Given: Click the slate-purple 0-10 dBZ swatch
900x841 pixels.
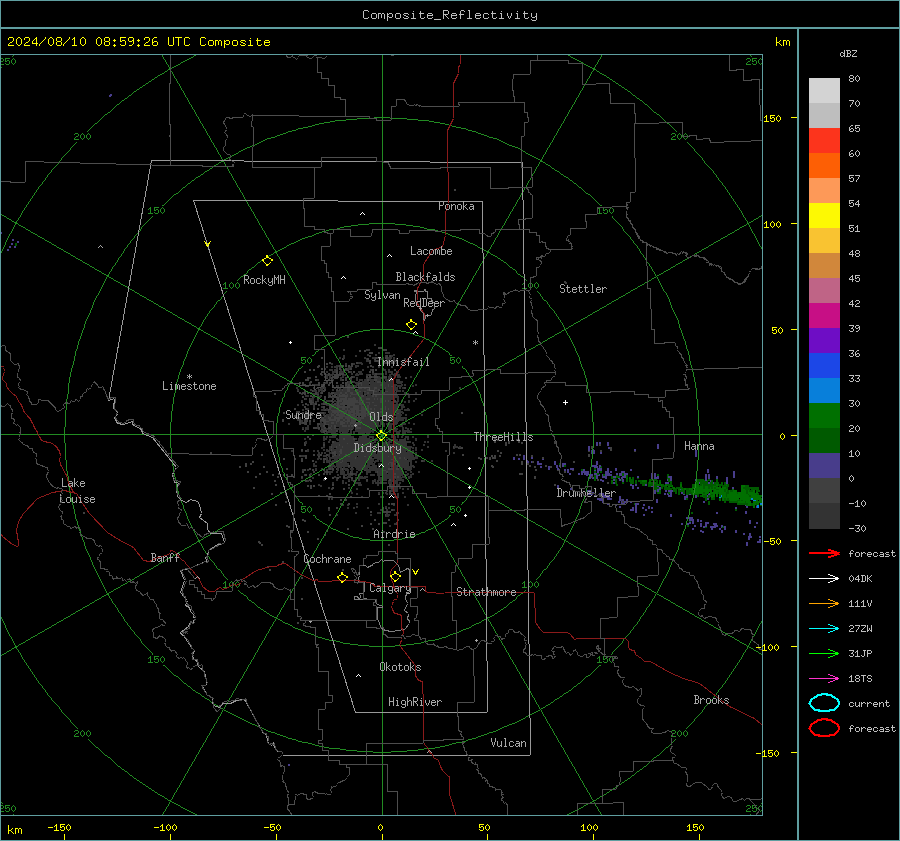Looking at the screenshot, I should pos(824,466).
